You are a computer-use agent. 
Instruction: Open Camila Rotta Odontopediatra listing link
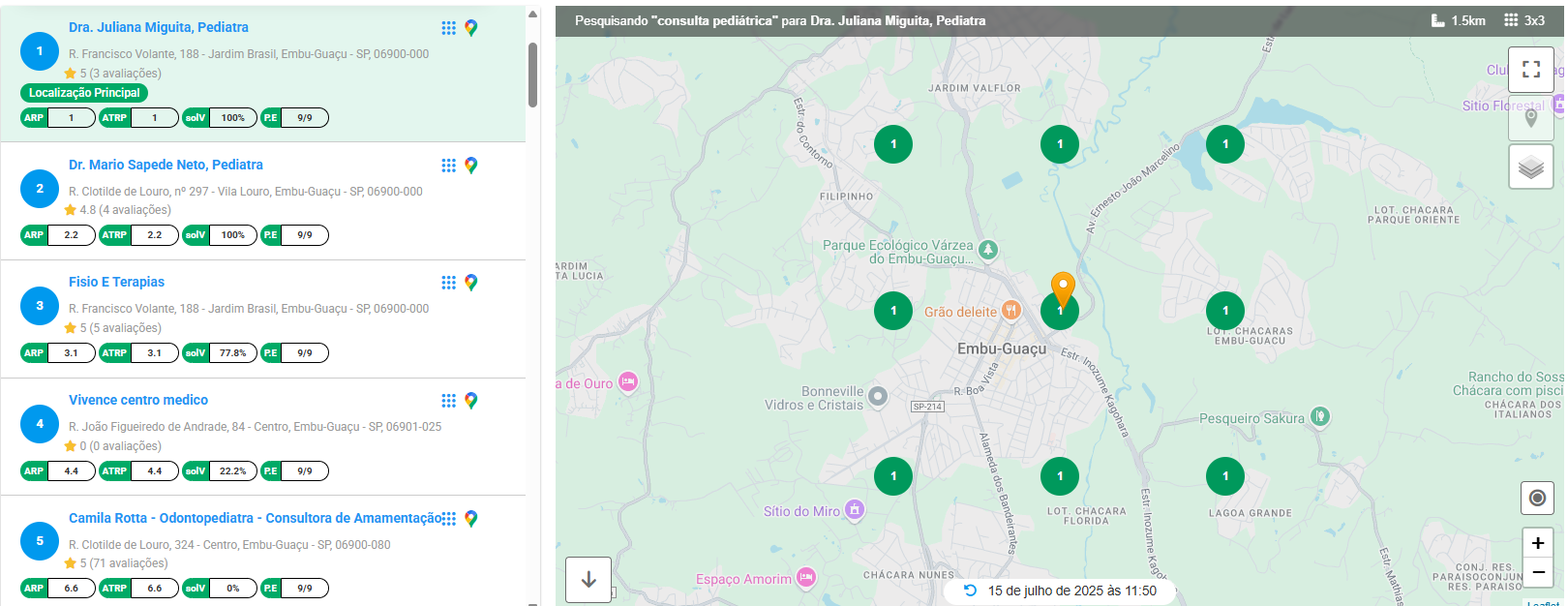click(255, 518)
